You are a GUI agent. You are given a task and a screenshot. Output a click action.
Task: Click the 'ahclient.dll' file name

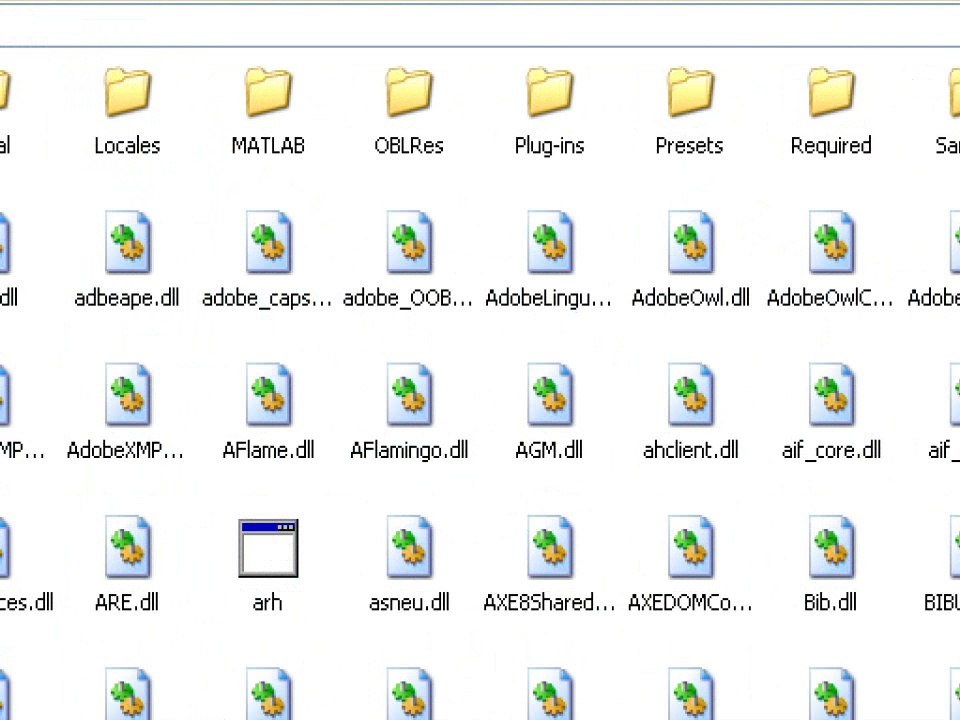[x=691, y=451]
